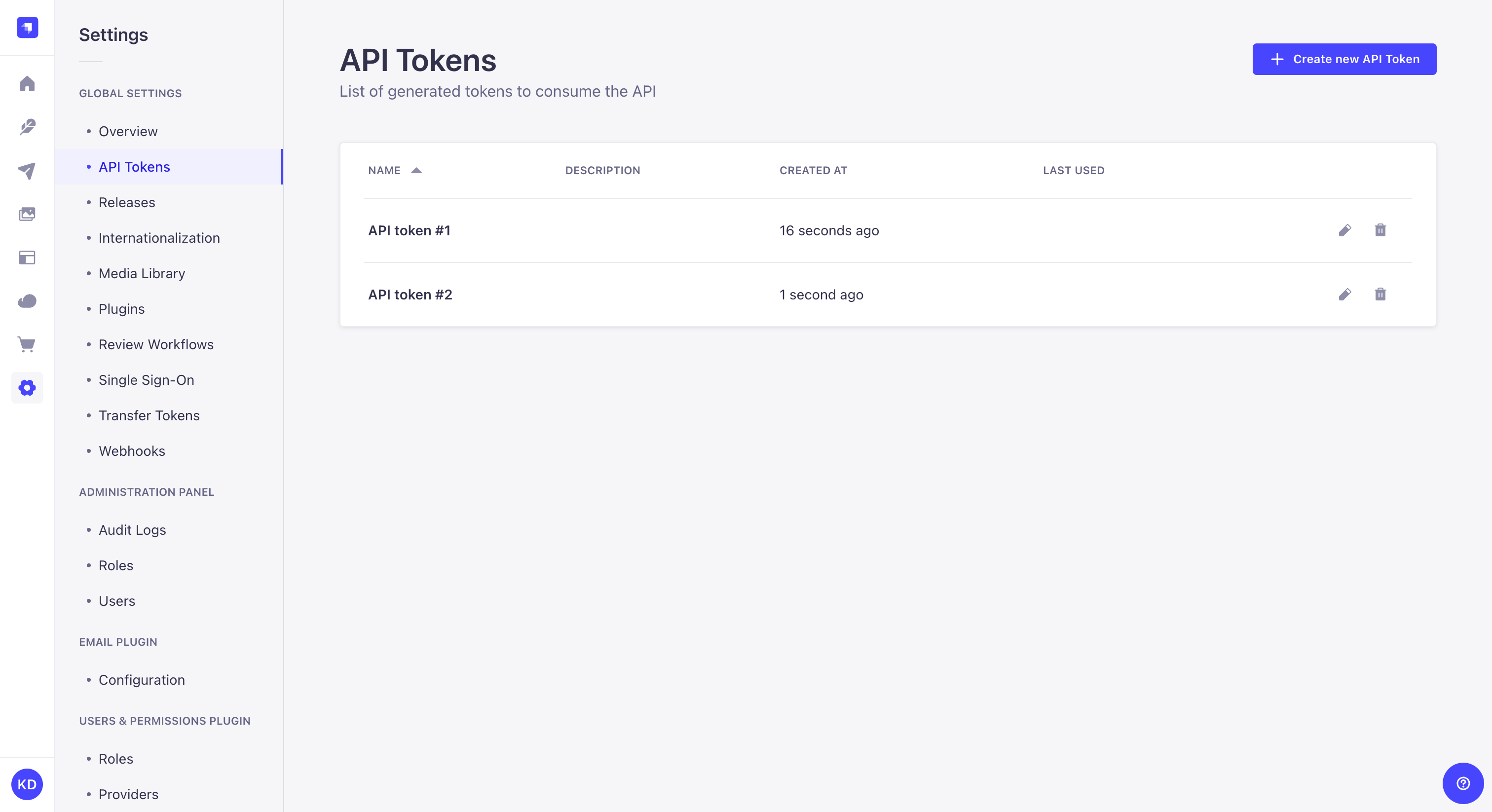Screen dimensions: 1492x812
Task: Click the delete icon for API token #1
Action: pyautogui.click(x=1381, y=230)
